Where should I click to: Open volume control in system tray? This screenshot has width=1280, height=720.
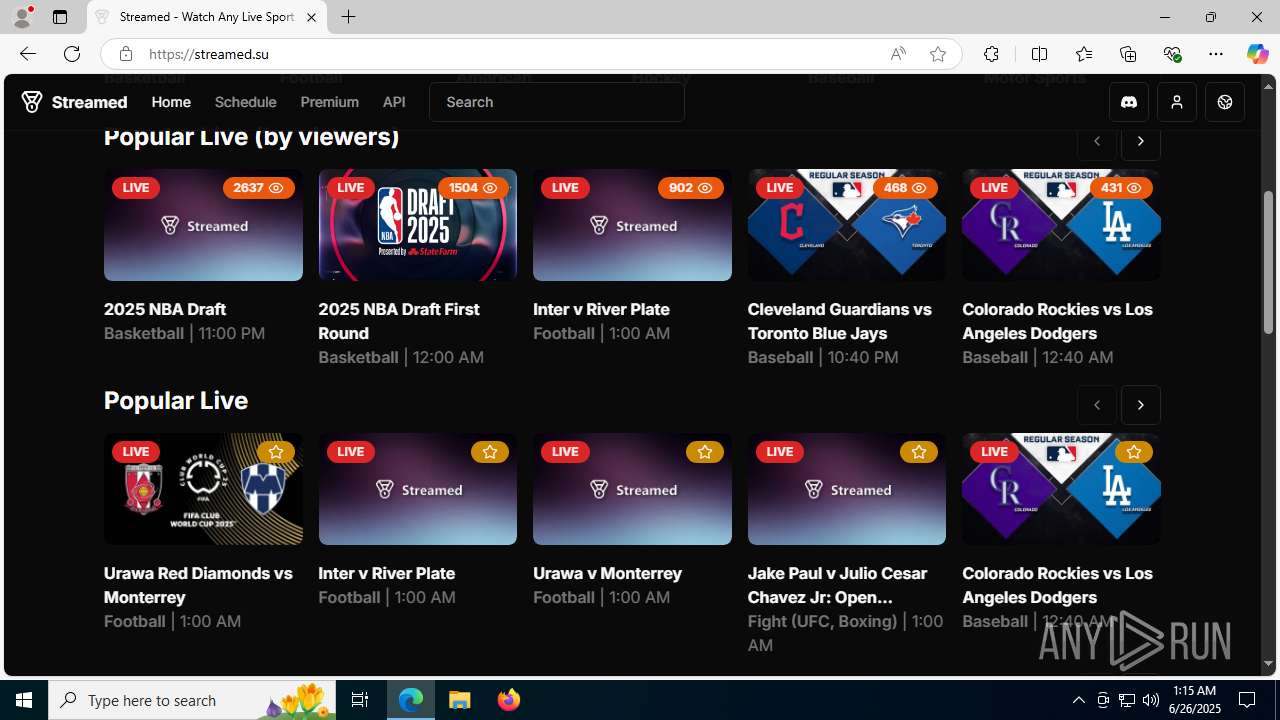point(1150,700)
